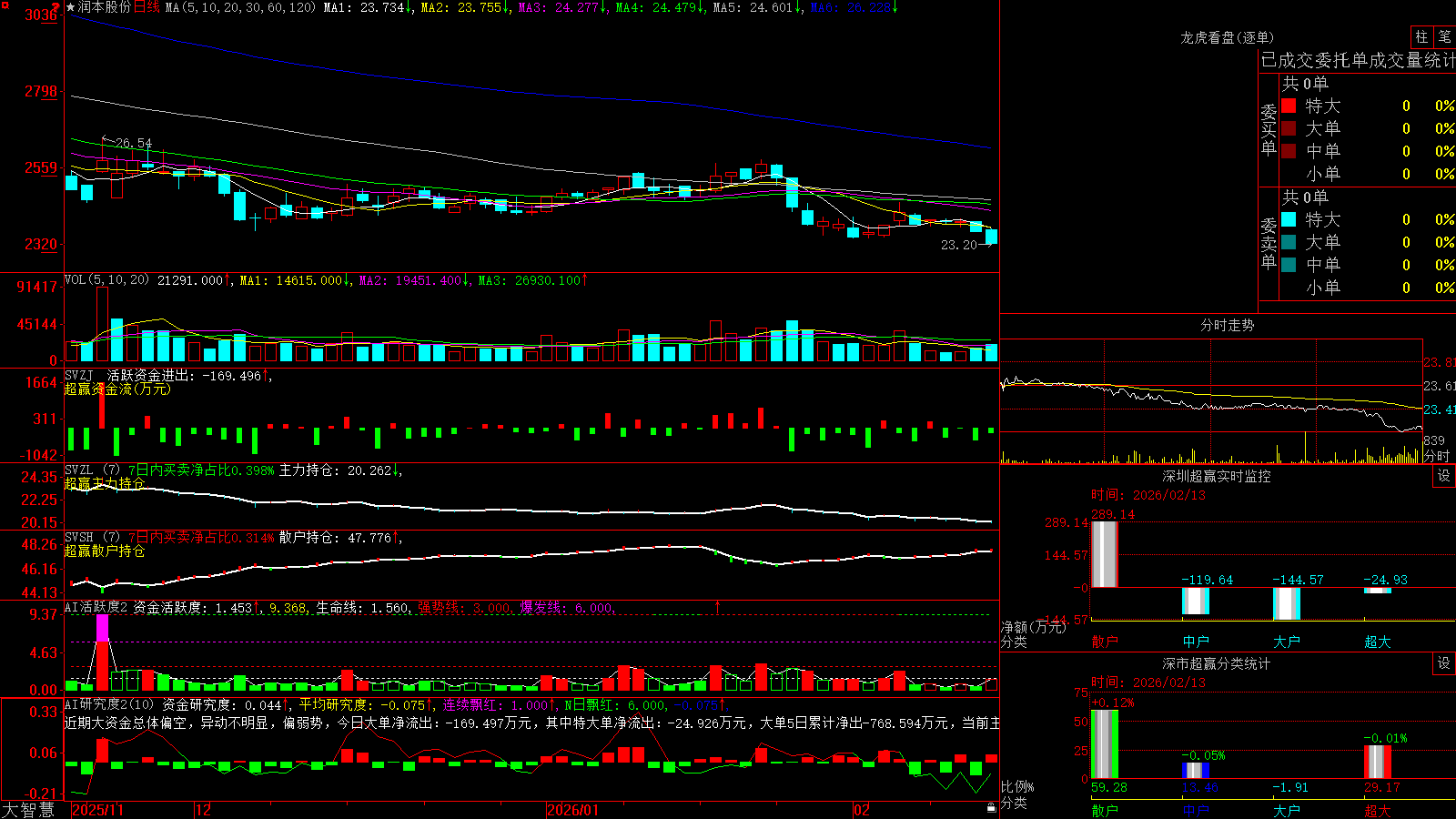1456x819 pixels.
Task: Click the red question mark help icon
Action: 56,6
